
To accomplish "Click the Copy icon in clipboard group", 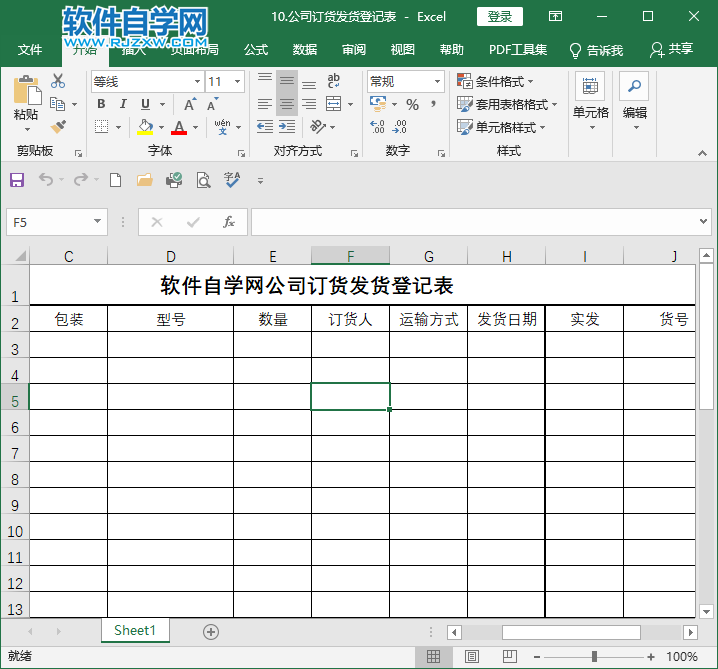I will click(58, 104).
